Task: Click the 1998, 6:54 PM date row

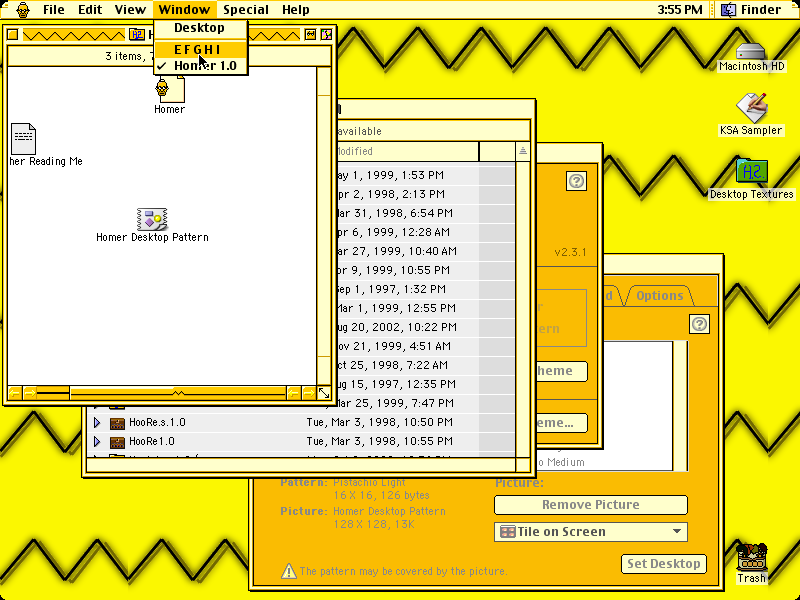Action: coord(394,213)
